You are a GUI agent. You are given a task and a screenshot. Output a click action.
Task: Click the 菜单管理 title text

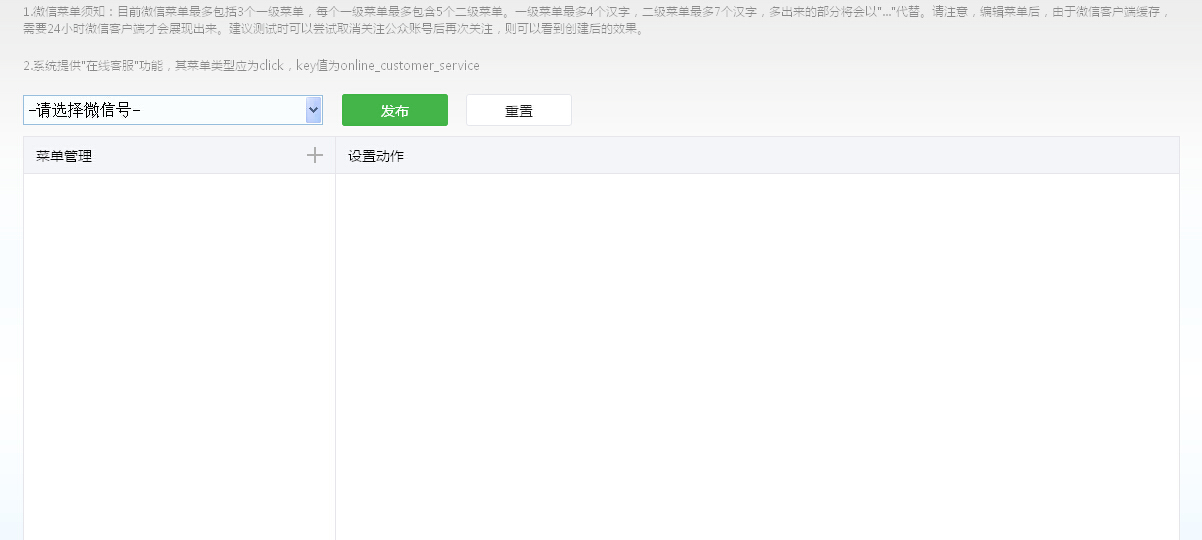pyautogui.click(x=64, y=156)
